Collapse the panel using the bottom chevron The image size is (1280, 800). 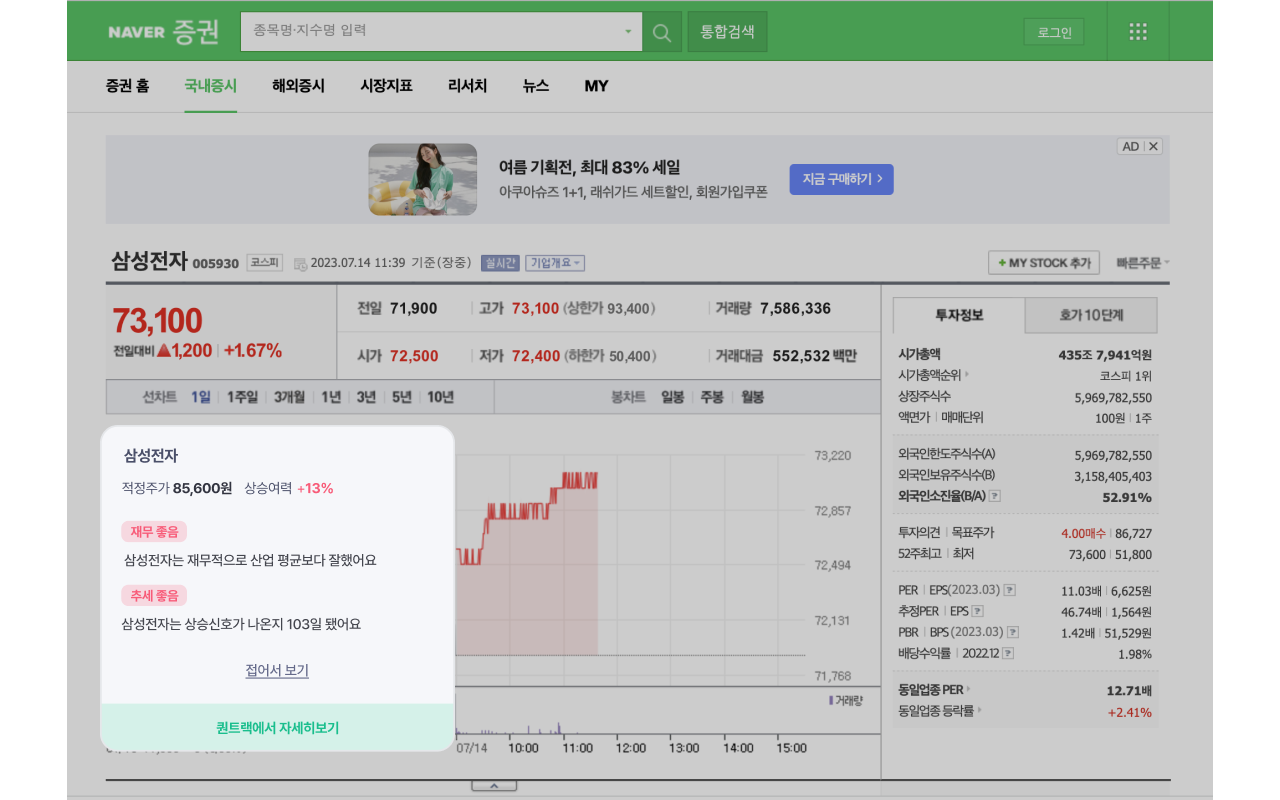point(494,786)
